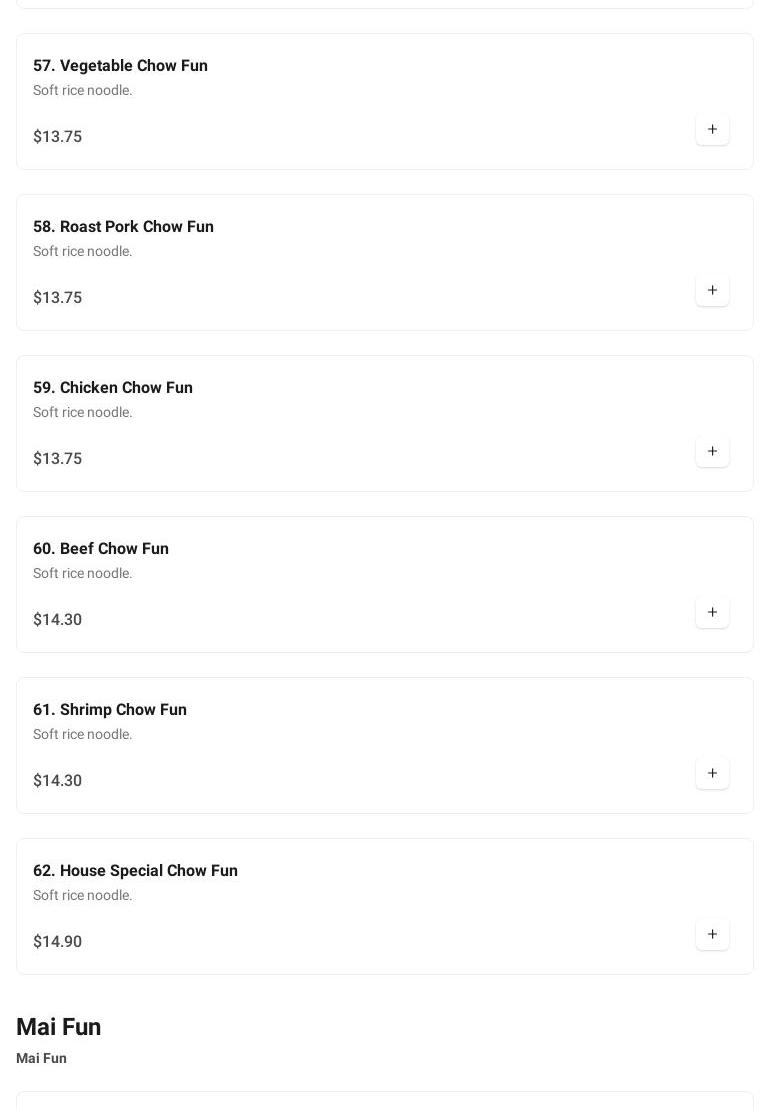Add Vegetable Chow Fun to cart

click(712, 130)
